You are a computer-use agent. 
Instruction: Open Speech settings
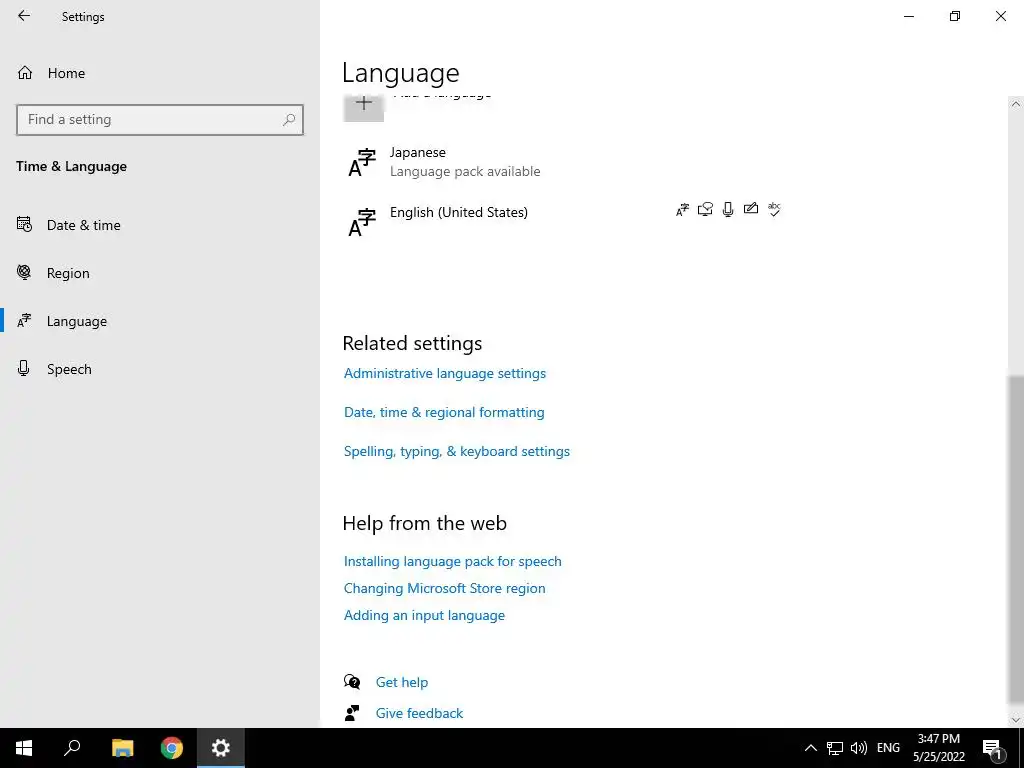[x=69, y=370]
